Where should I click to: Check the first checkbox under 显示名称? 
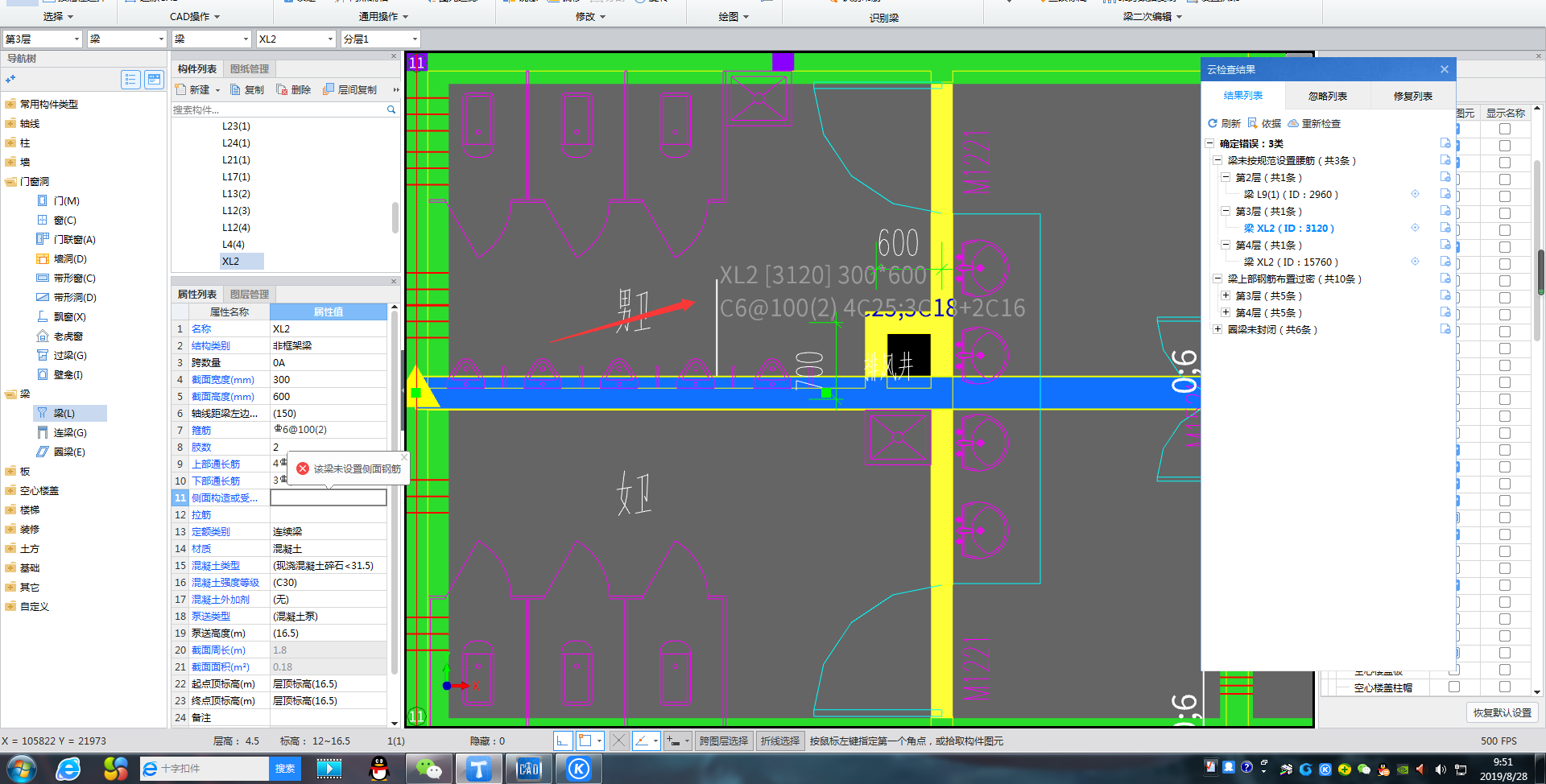pos(1505,129)
